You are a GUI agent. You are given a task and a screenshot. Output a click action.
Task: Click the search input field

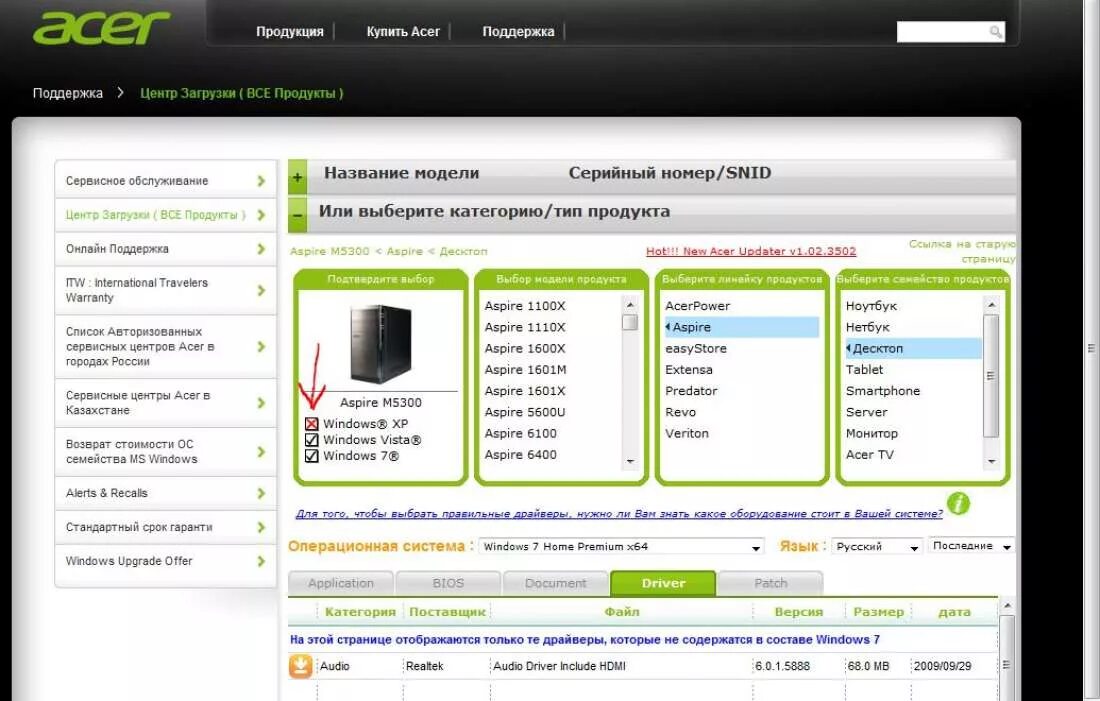coord(942,32)
